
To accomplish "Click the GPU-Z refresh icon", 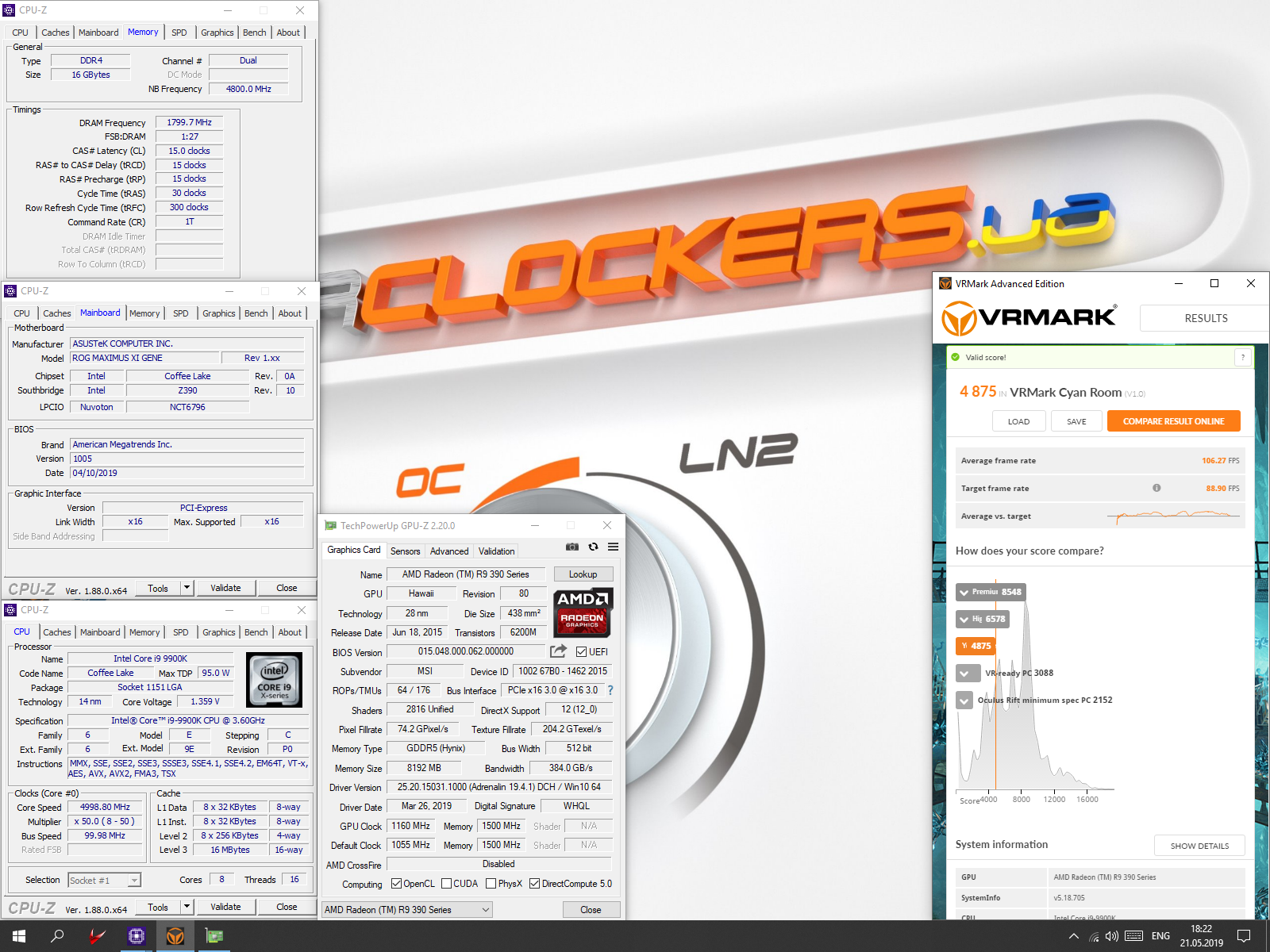I will (593, 547).
